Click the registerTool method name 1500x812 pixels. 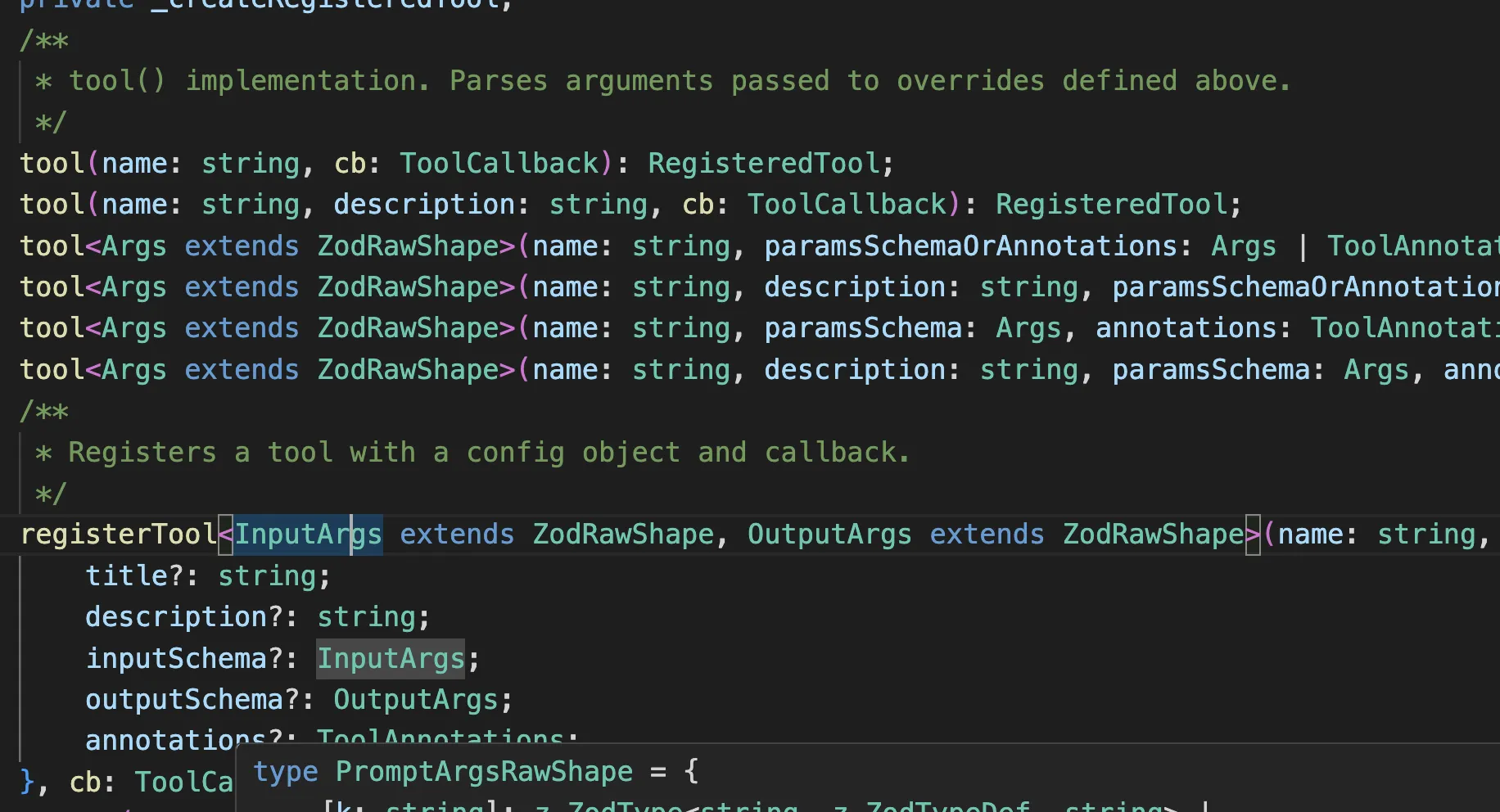[118, 535]
